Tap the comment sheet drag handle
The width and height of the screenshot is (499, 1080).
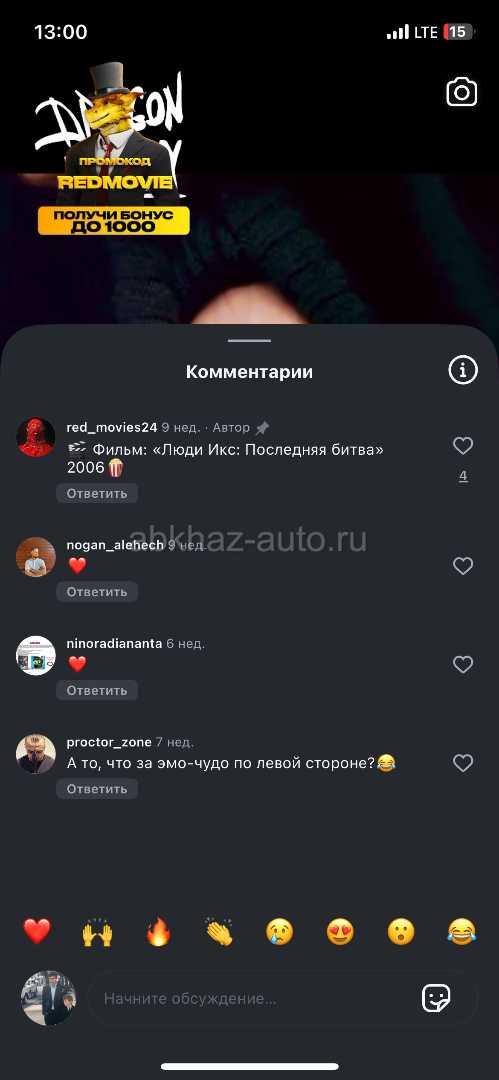tap(250, 340)
